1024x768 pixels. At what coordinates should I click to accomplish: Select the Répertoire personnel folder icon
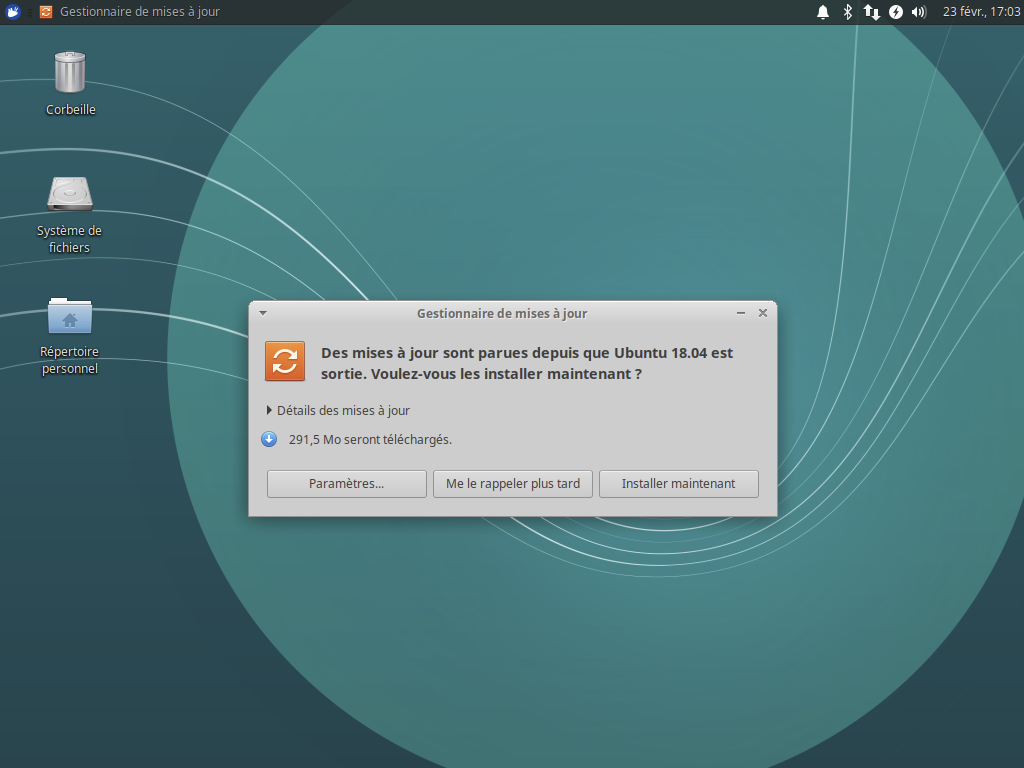[x=70, y=316]
